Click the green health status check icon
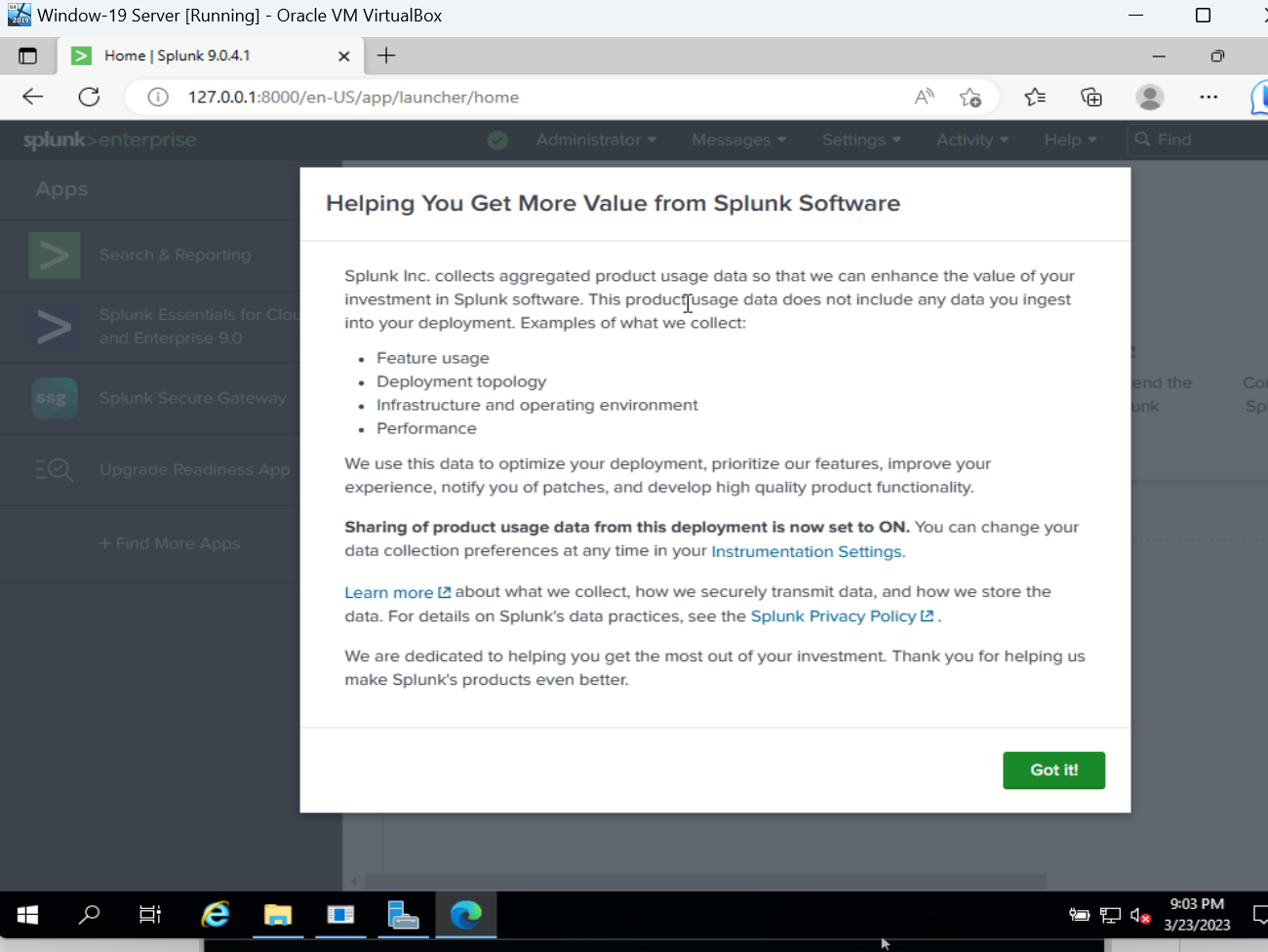The height and width of the screenshot is (952, 1268). pos(497,139)
